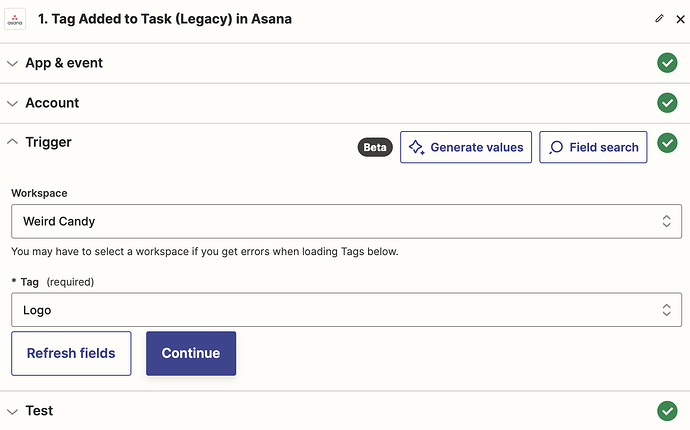Viewport: 690px width, 430px height.
Task: Click the green checkmark on Test row
Action: click(667, 411)
